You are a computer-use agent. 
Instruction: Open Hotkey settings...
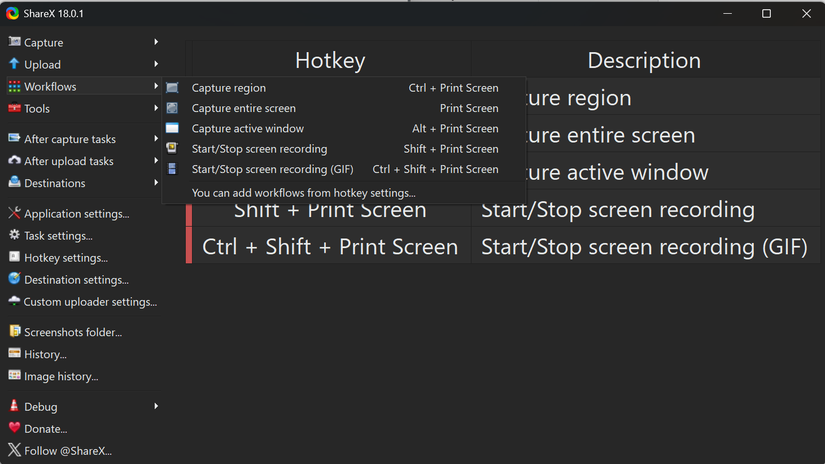82,258
